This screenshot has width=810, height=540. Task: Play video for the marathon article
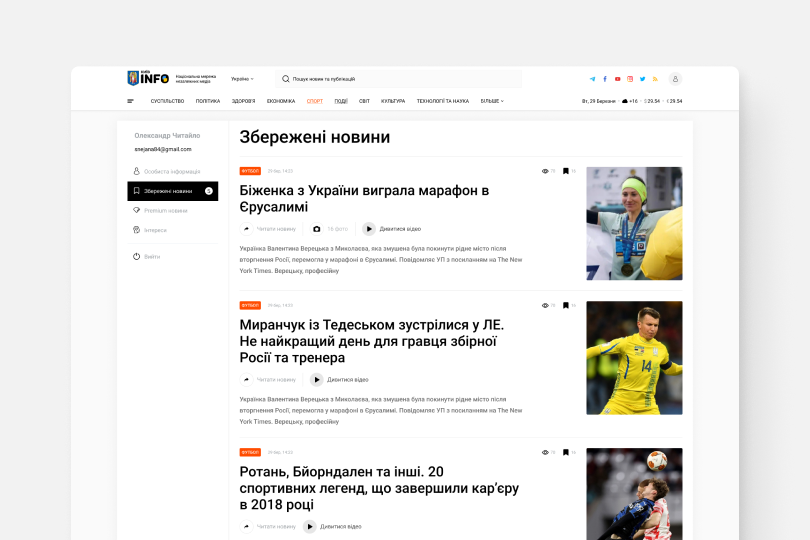pos(392,229)
